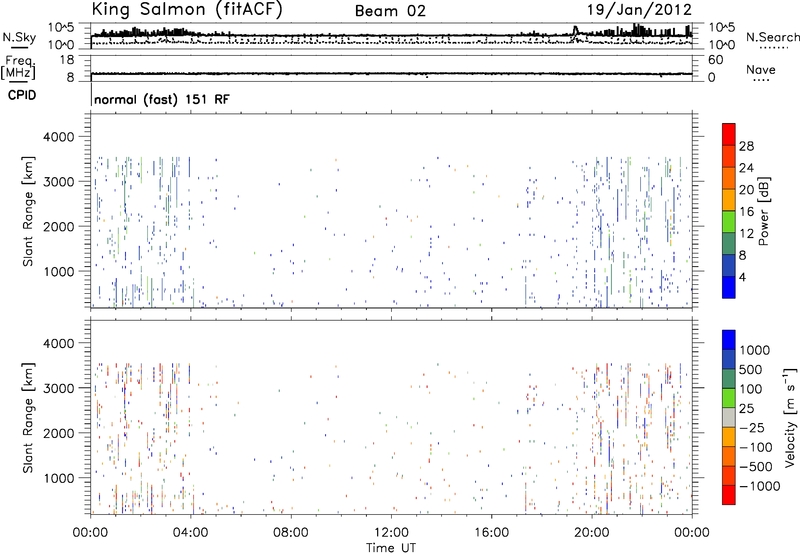The image size is (800, 554).
Task: Click the King Salmon (fitACF) title
Action: [186, 9]
